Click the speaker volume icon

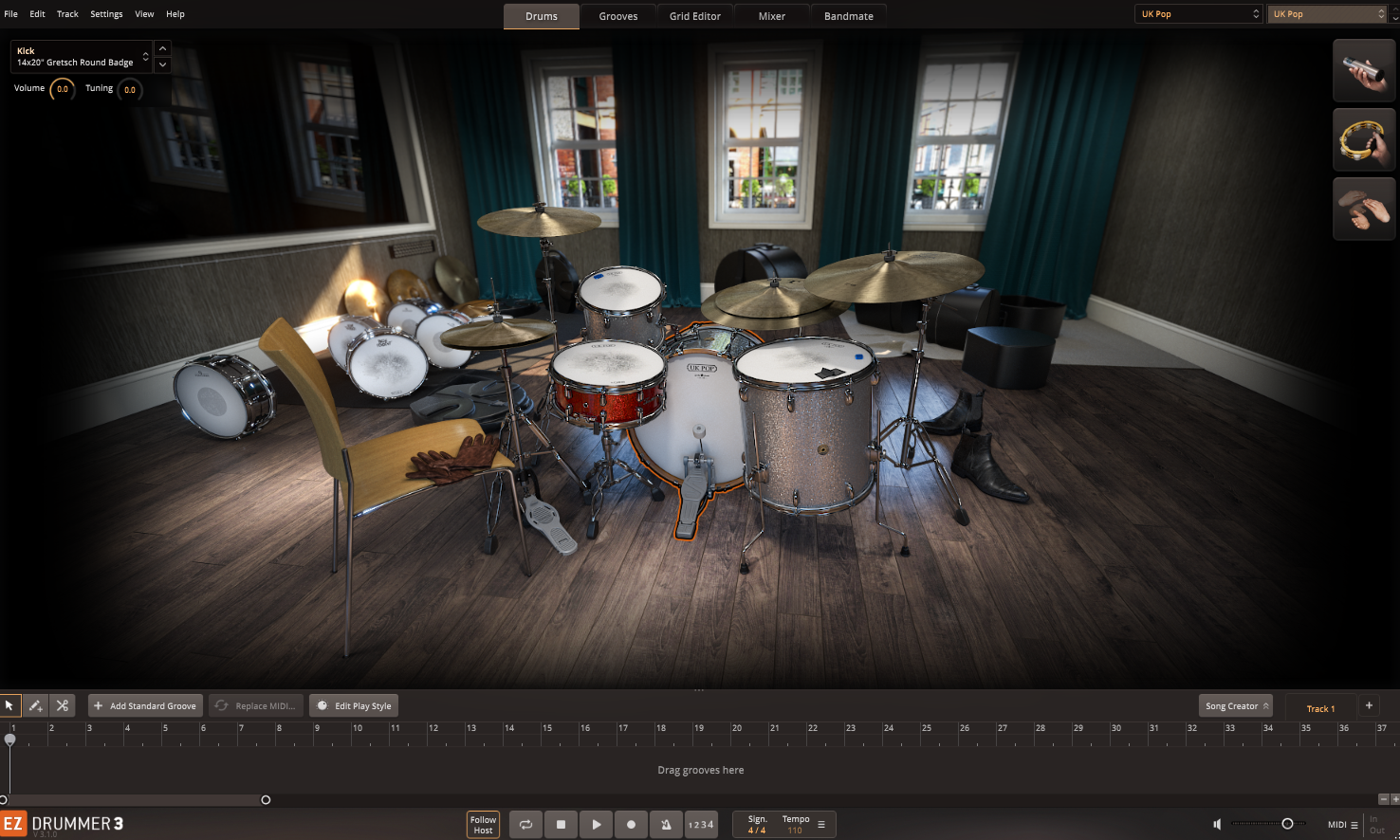click(1217, 824)
